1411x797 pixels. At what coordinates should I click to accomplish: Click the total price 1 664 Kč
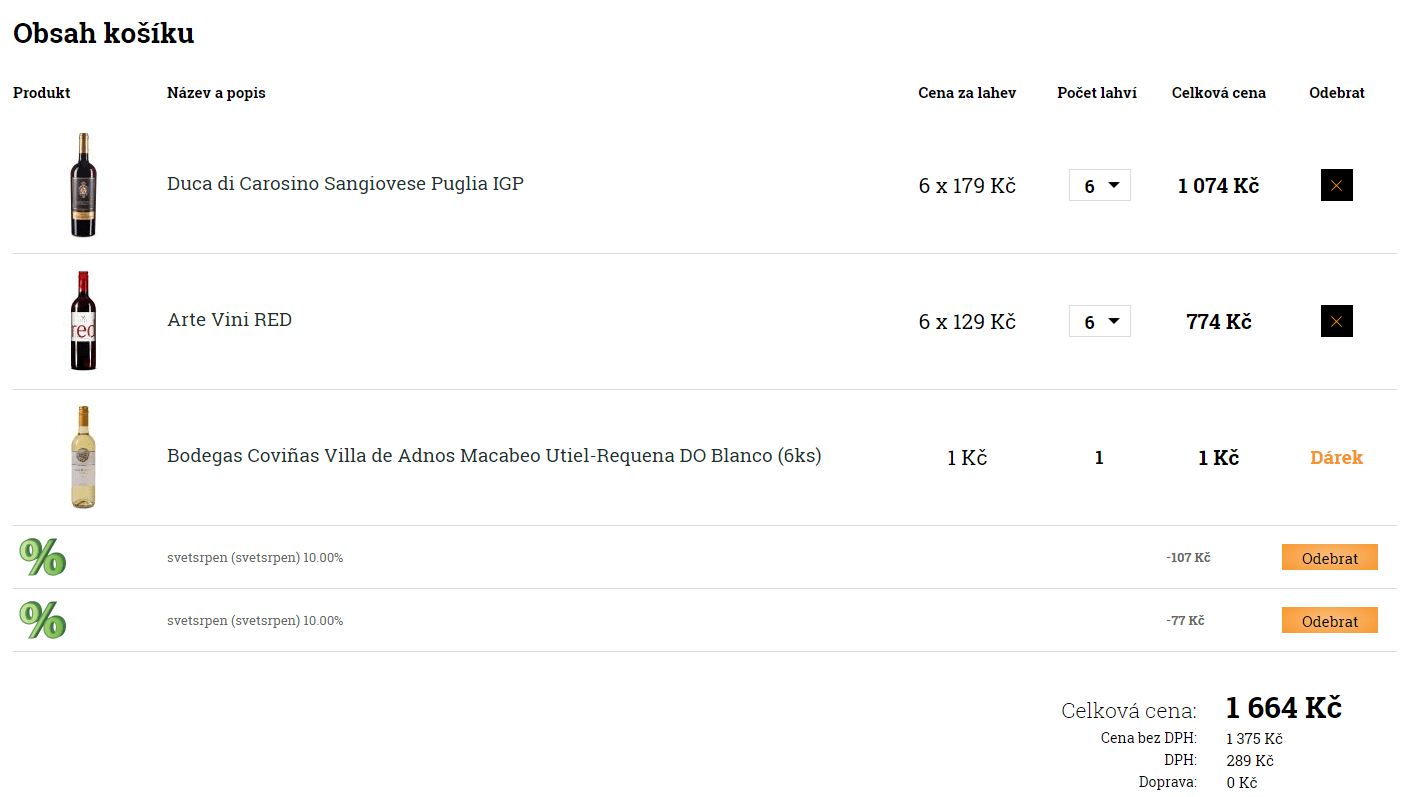(1283, 708)
